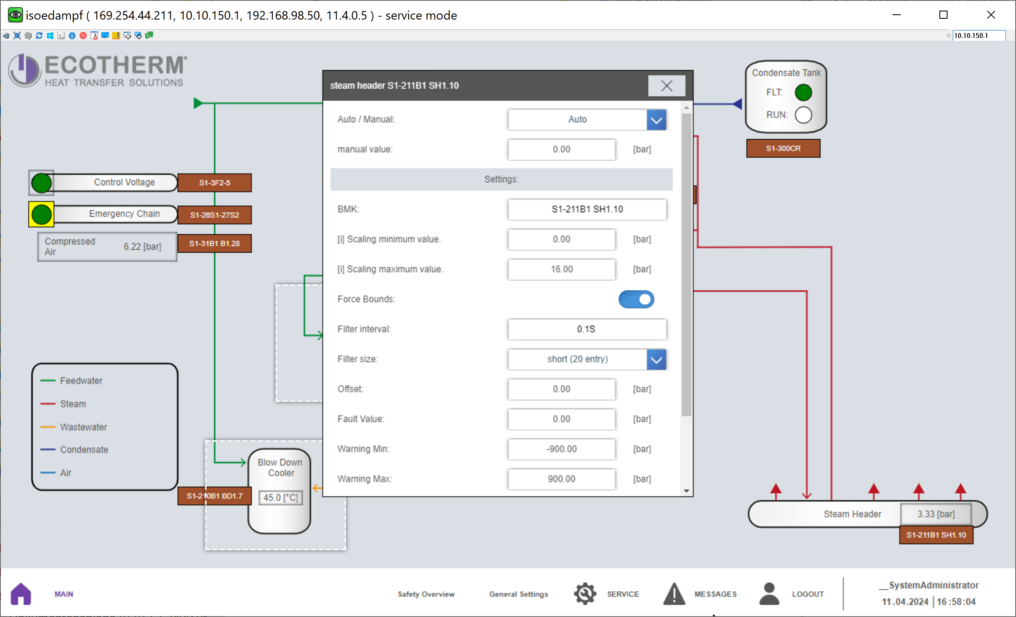Click the blue monitor icon in toolbar
1016x617 pixels.
coord(105,35)
